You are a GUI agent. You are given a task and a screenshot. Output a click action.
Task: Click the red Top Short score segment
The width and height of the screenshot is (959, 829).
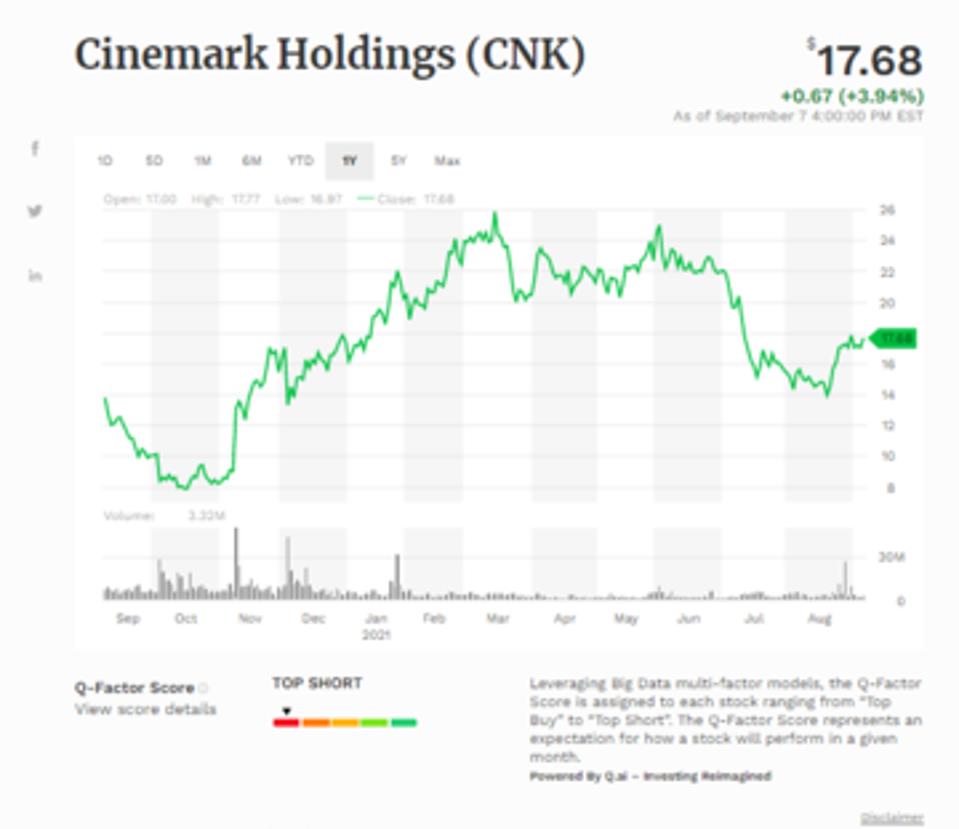click(286, 722)
